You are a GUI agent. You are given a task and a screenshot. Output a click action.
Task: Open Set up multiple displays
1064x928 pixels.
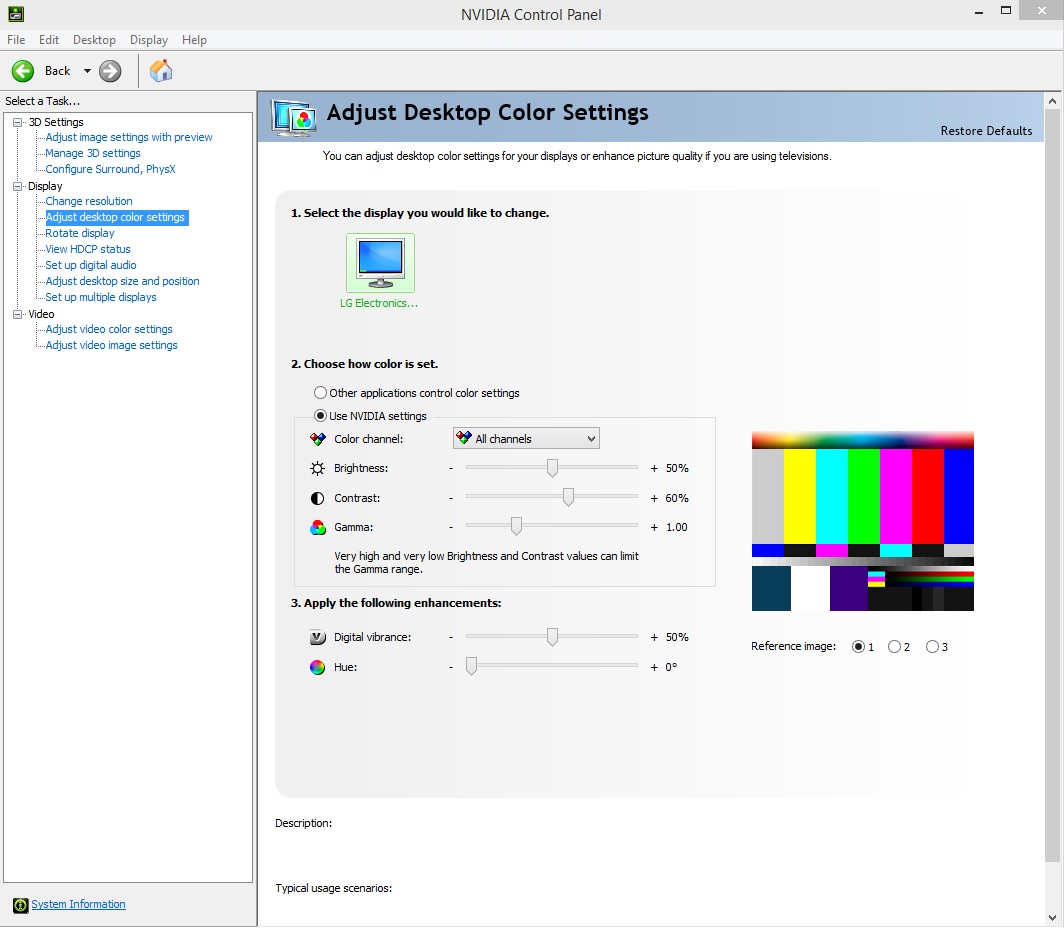(x=101, y=297)
